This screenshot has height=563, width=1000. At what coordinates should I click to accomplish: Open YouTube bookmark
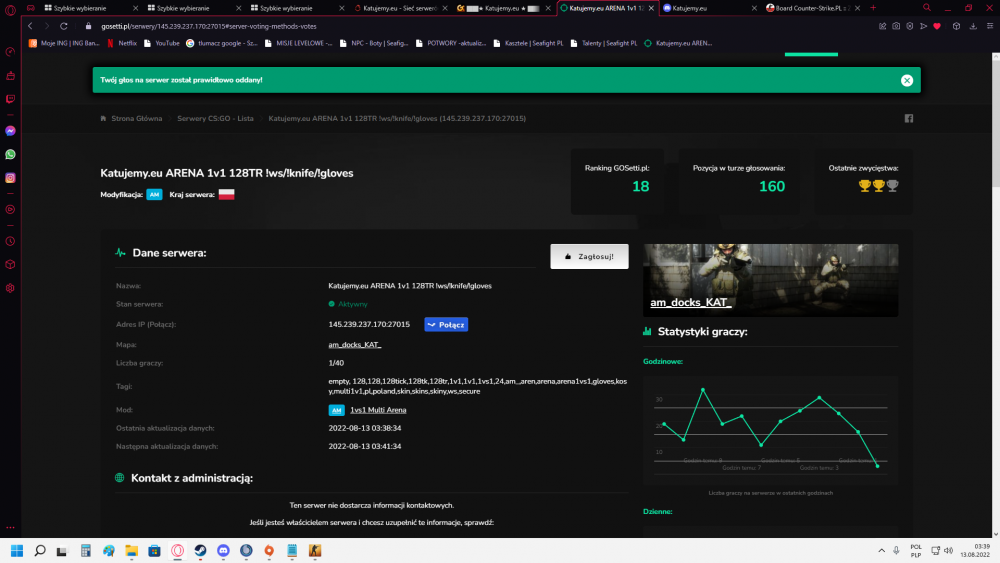(161, 43)
